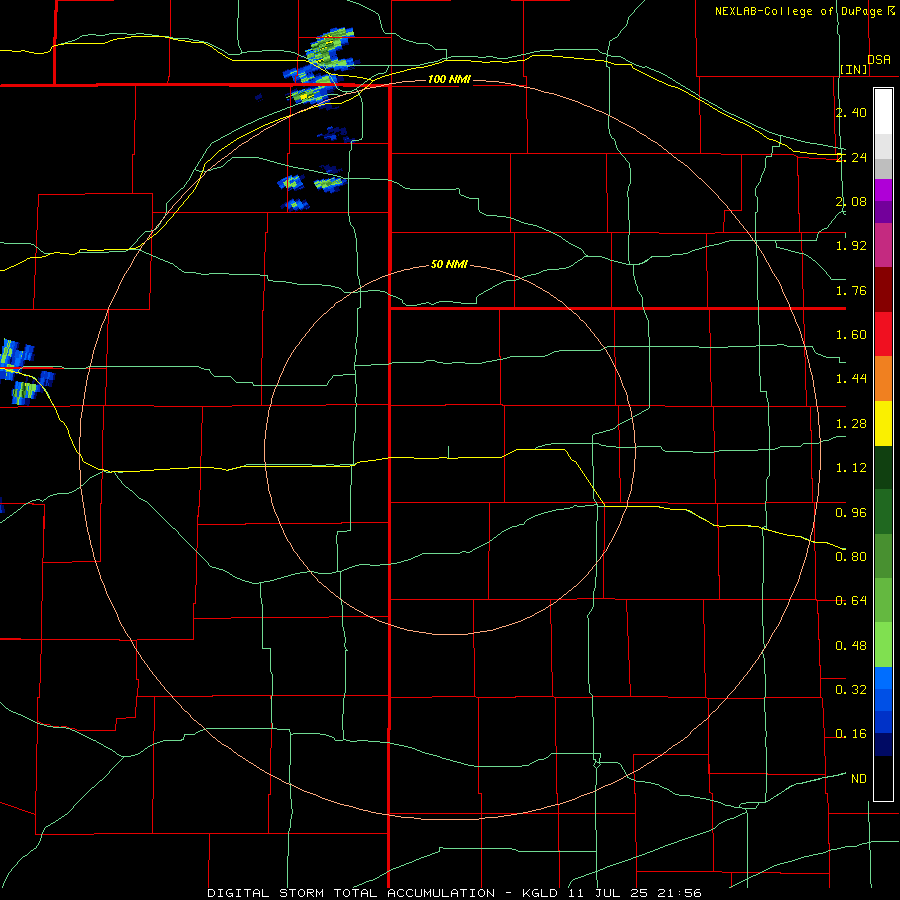The height and width of the screenshot is (900, 900).
Task: Click the 0.96 legend value
Action: pyautogui.click(x=851, y=513)
